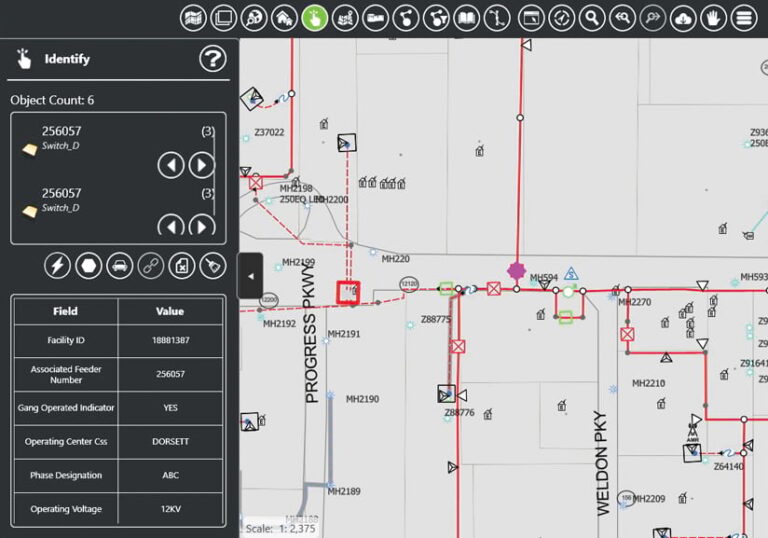
Task: Click the lightning bolt action button
Action: tap(57, 266)
